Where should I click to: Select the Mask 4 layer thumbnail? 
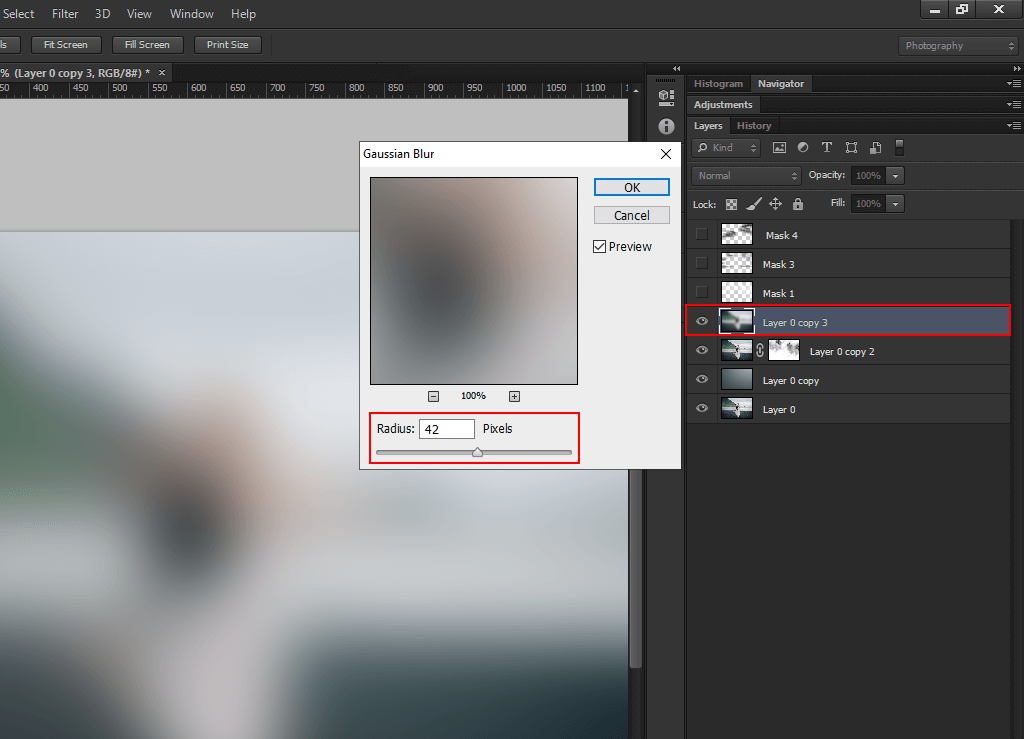click(x=737, y=234)
